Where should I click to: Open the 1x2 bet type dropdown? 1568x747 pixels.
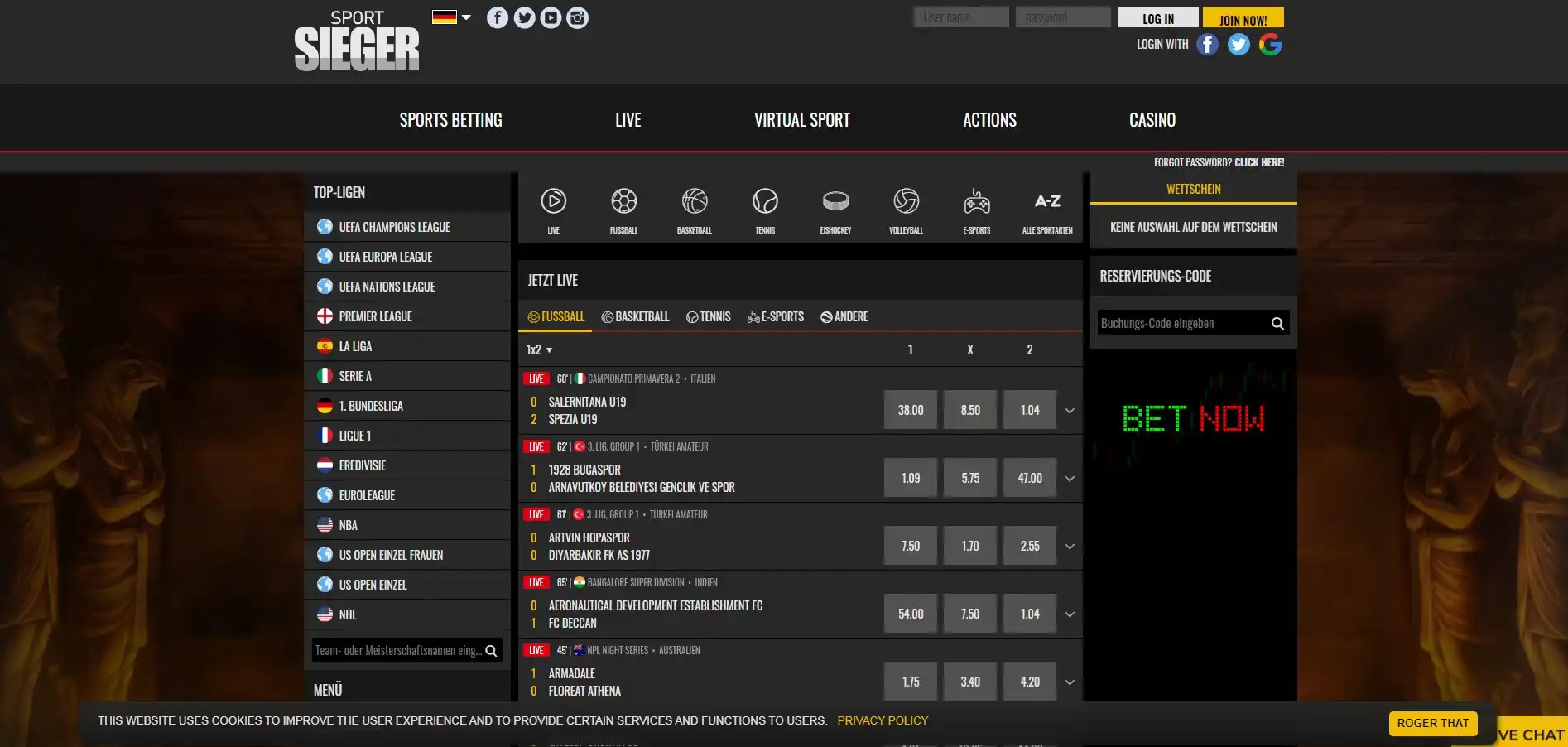click(539, 350)
